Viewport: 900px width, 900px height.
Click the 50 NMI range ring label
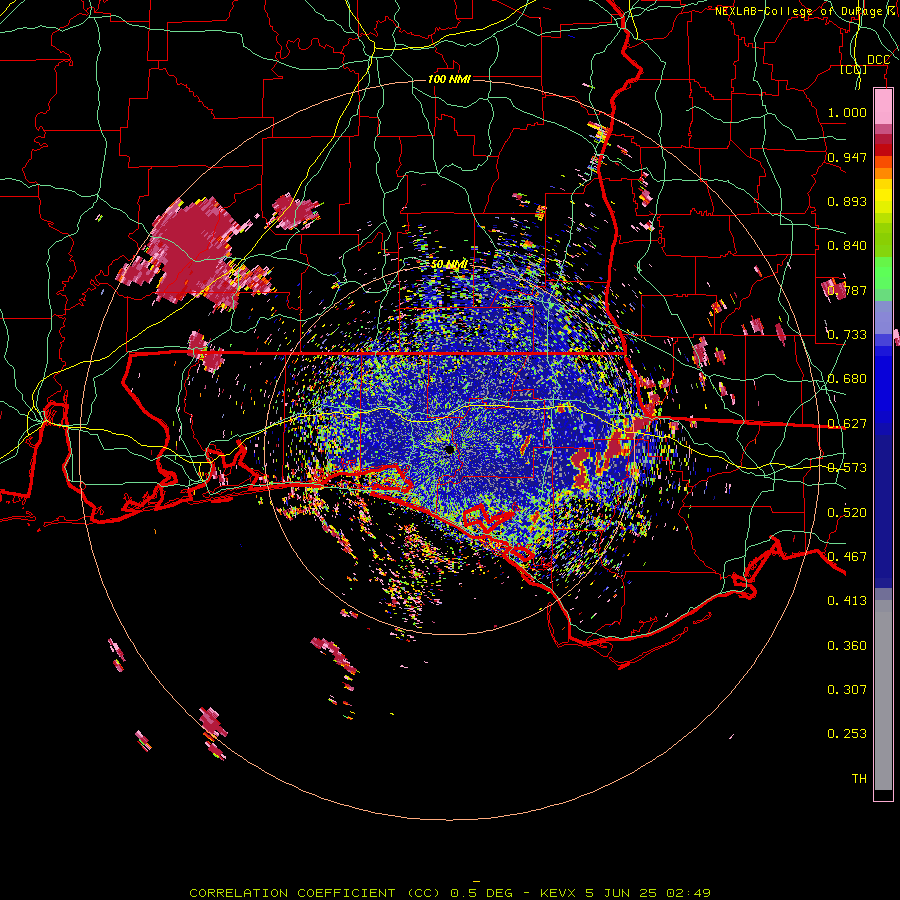449,265
